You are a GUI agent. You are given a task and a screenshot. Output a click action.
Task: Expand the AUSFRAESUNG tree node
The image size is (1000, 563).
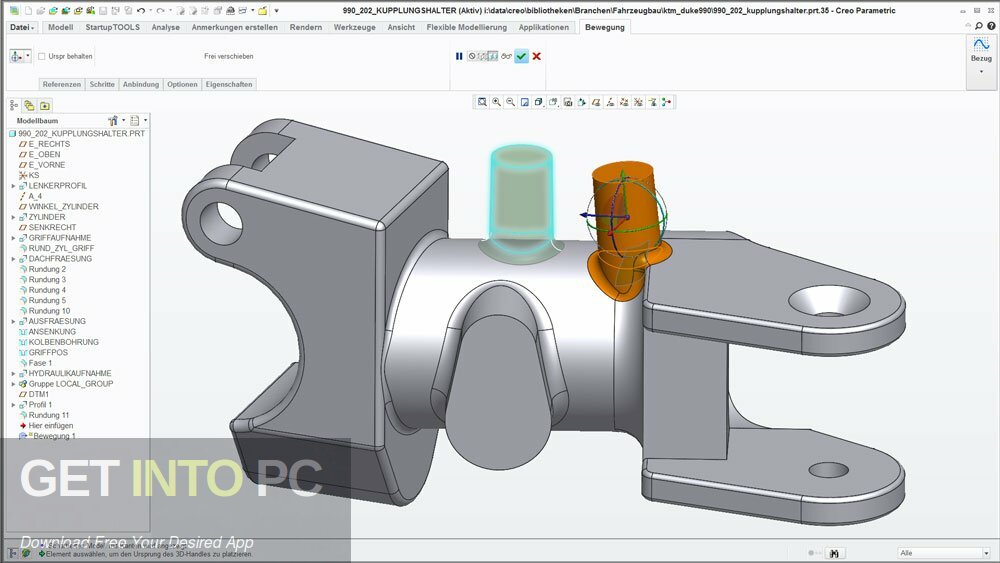(x=13, y=321)
